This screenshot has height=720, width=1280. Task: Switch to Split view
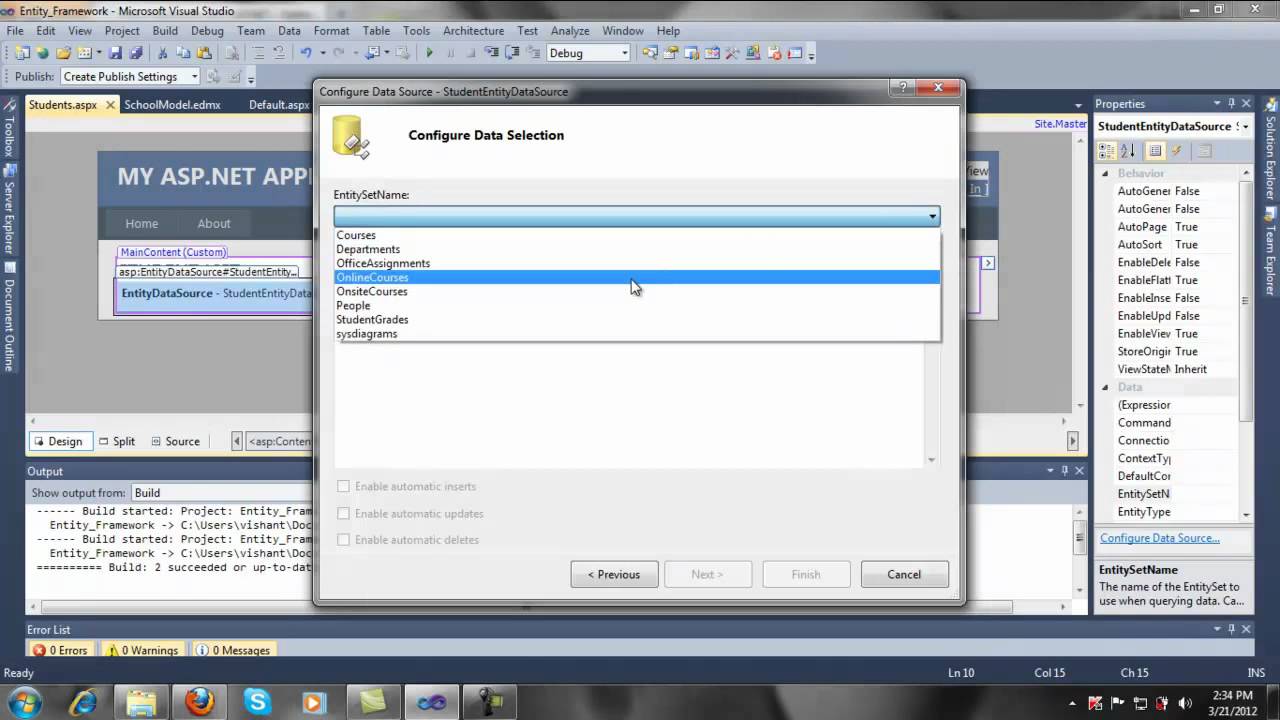point(116,441)
